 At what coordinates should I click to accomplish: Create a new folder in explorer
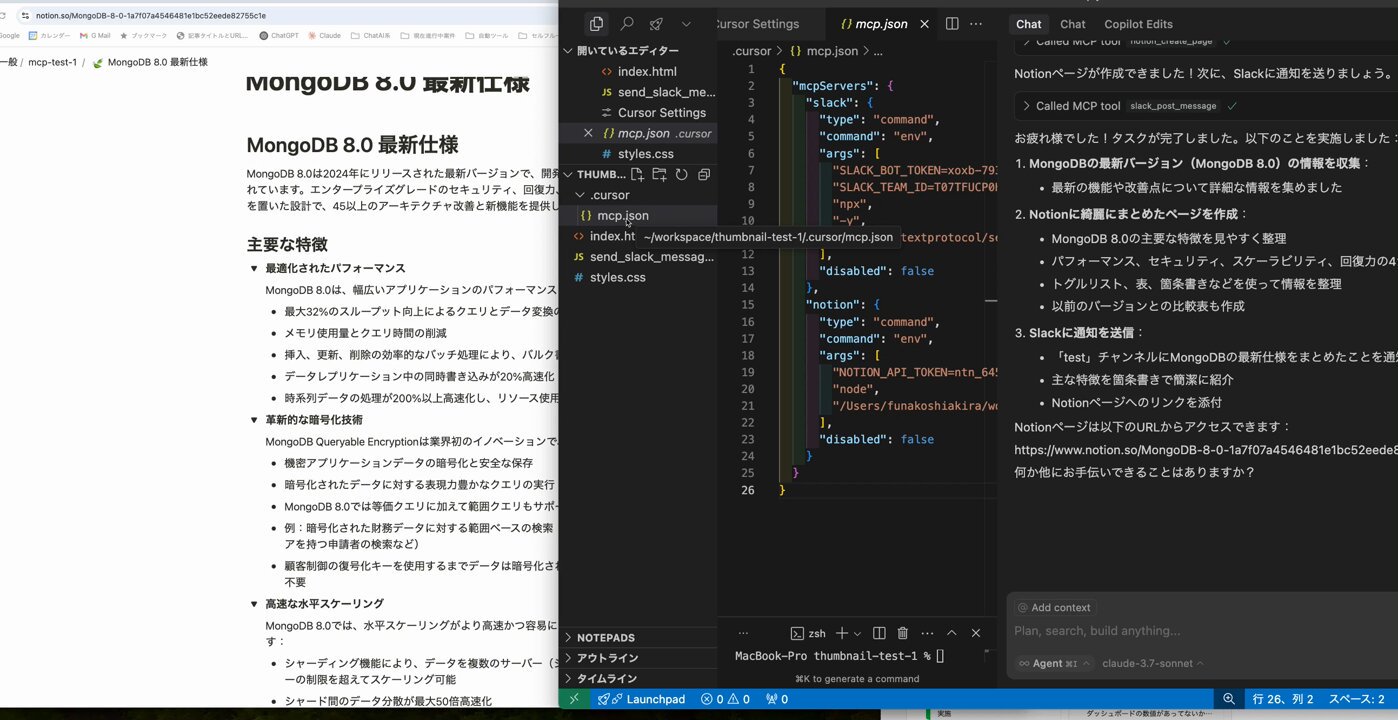pyautogui.click(x=659, y=174)
